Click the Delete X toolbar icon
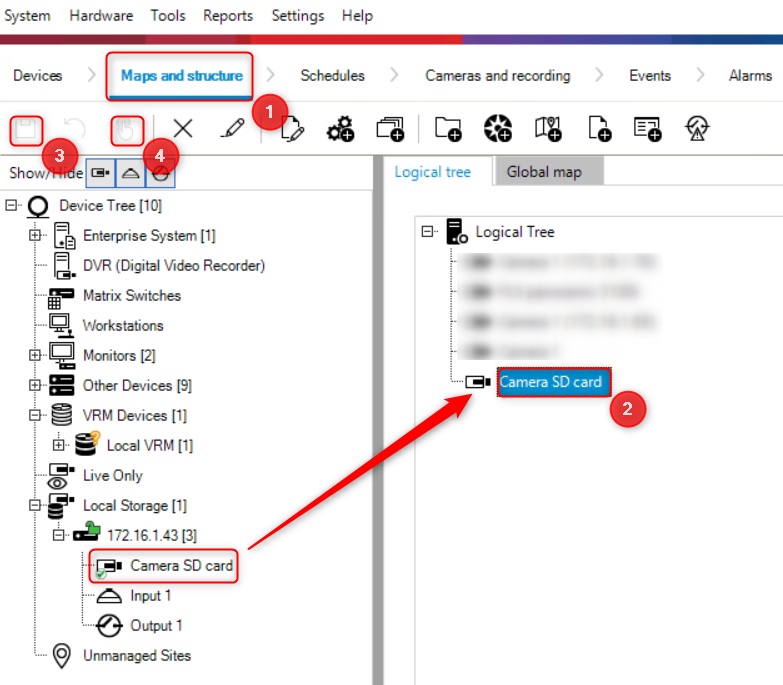This screenshot has width=783, height=685. click(x=183, y=128)
